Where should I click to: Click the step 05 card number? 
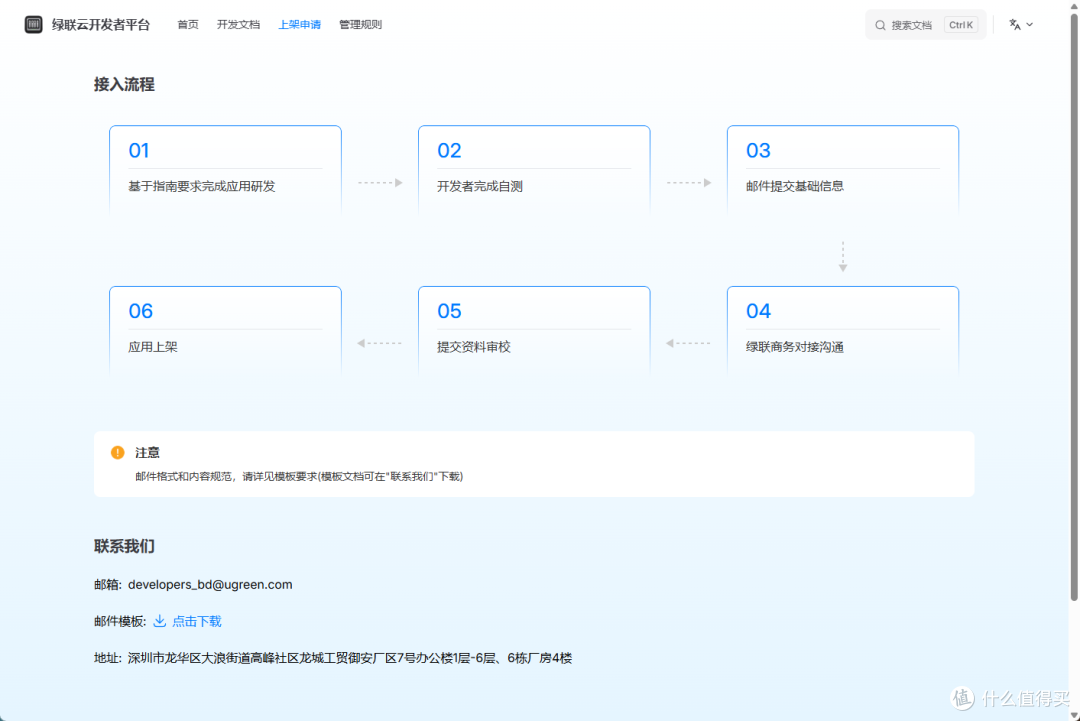[x=449, y=311]
